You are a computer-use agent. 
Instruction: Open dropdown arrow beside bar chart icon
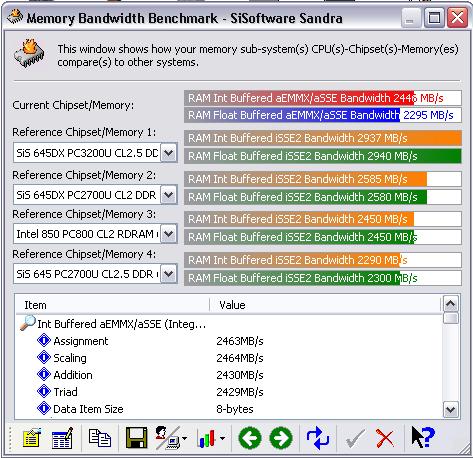pyautogui.click(x=223, y=438)
